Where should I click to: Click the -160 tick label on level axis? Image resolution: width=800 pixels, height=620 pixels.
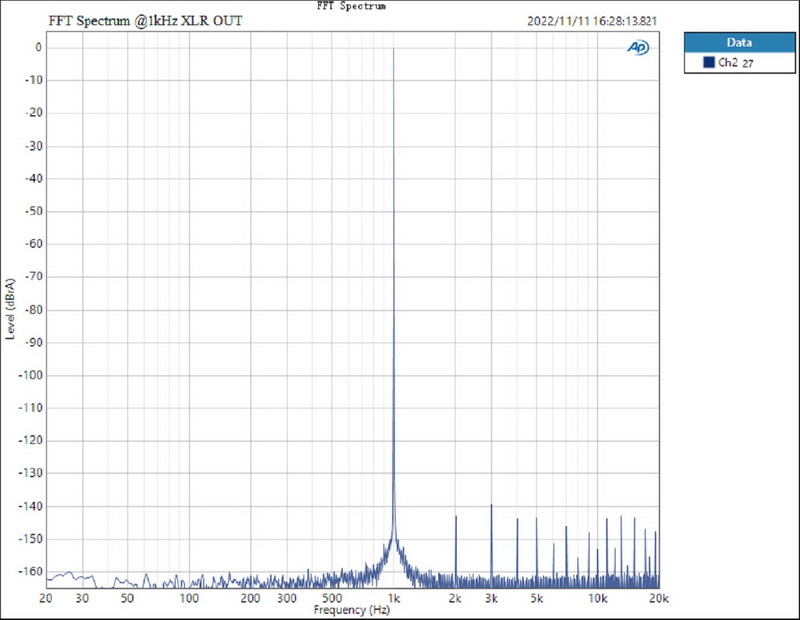point(28,572)
